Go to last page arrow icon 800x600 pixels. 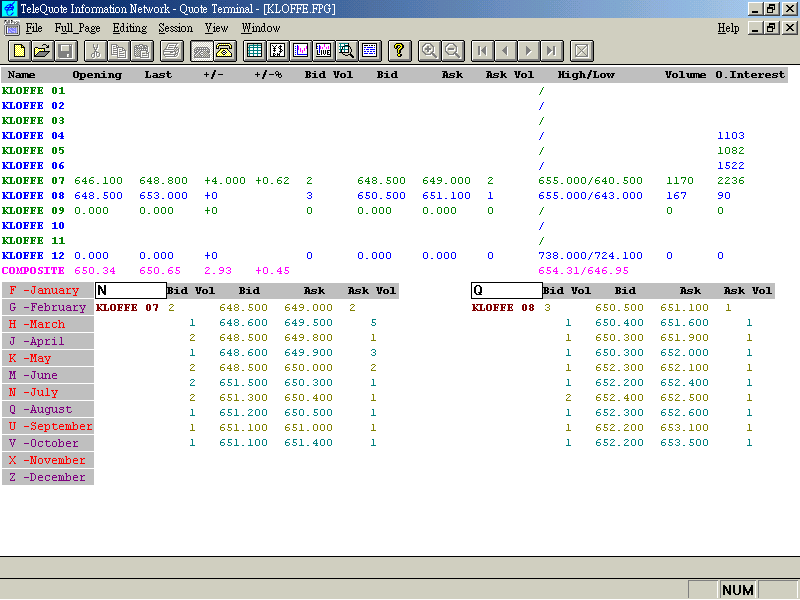tap(552, 51)
